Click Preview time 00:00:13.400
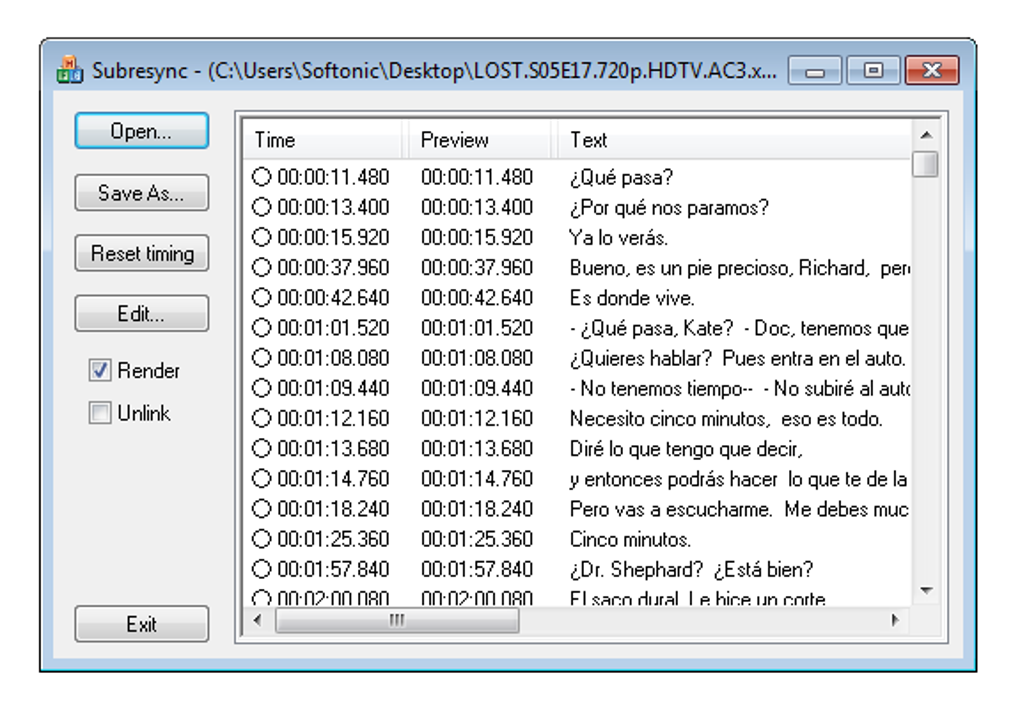 point(477,208)
